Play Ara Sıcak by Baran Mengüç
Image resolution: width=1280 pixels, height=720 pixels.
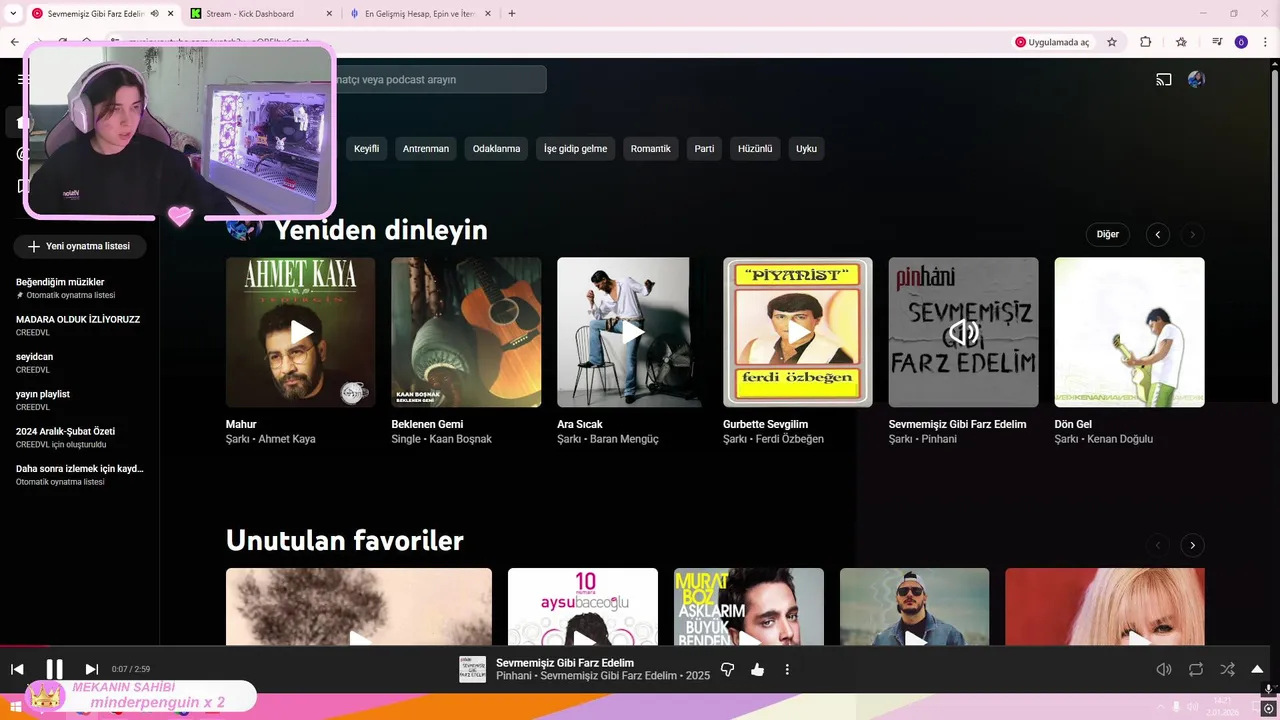[x=632, y=332]
